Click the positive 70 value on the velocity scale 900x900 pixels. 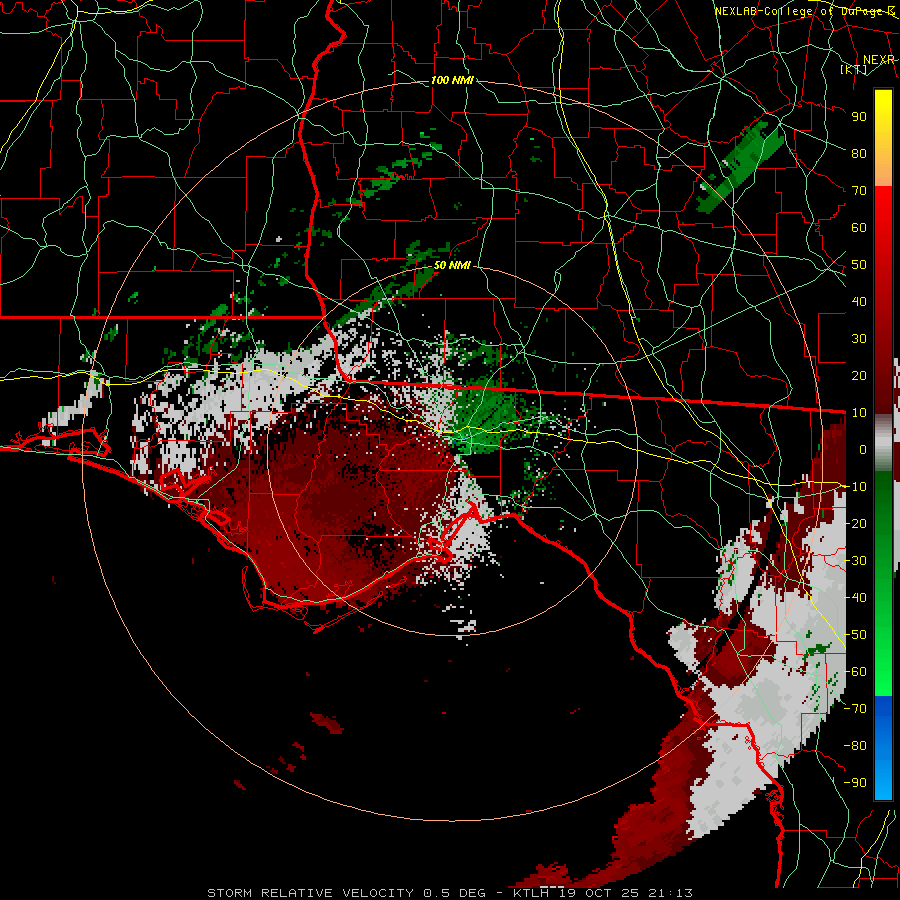click(x=859, y=191)
